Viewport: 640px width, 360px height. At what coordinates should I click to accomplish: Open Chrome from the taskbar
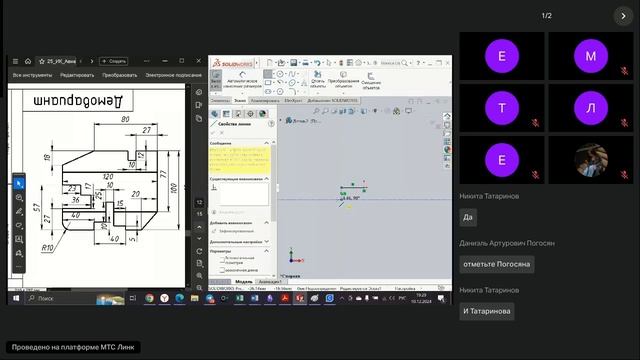click(x=149, y=298)
